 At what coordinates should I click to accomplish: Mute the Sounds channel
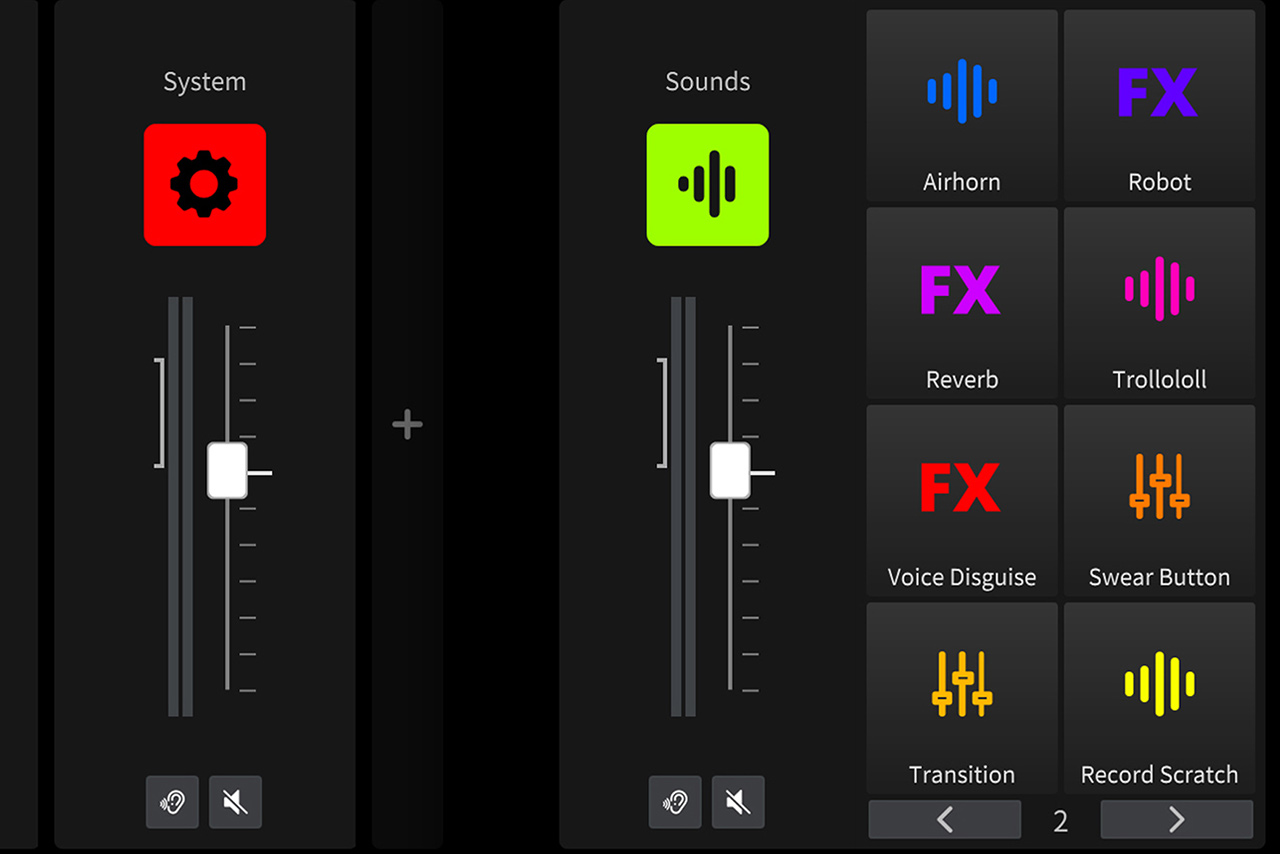click(x=738, y=802)
